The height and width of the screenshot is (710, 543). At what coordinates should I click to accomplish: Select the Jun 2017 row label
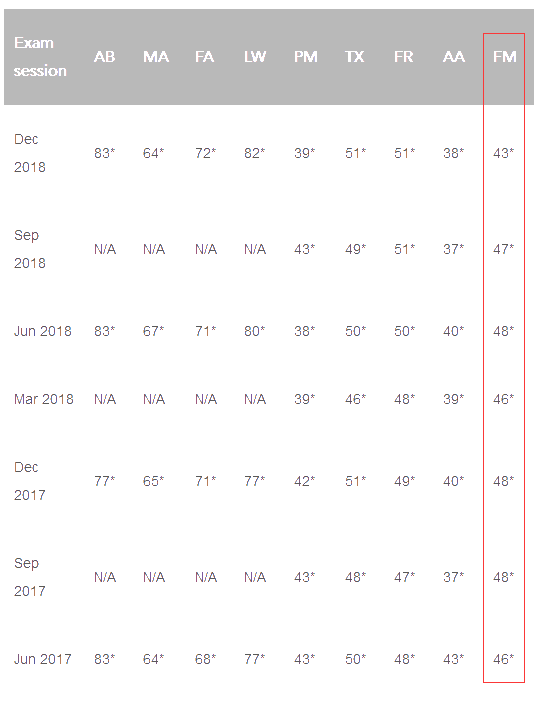coord(43,659)
